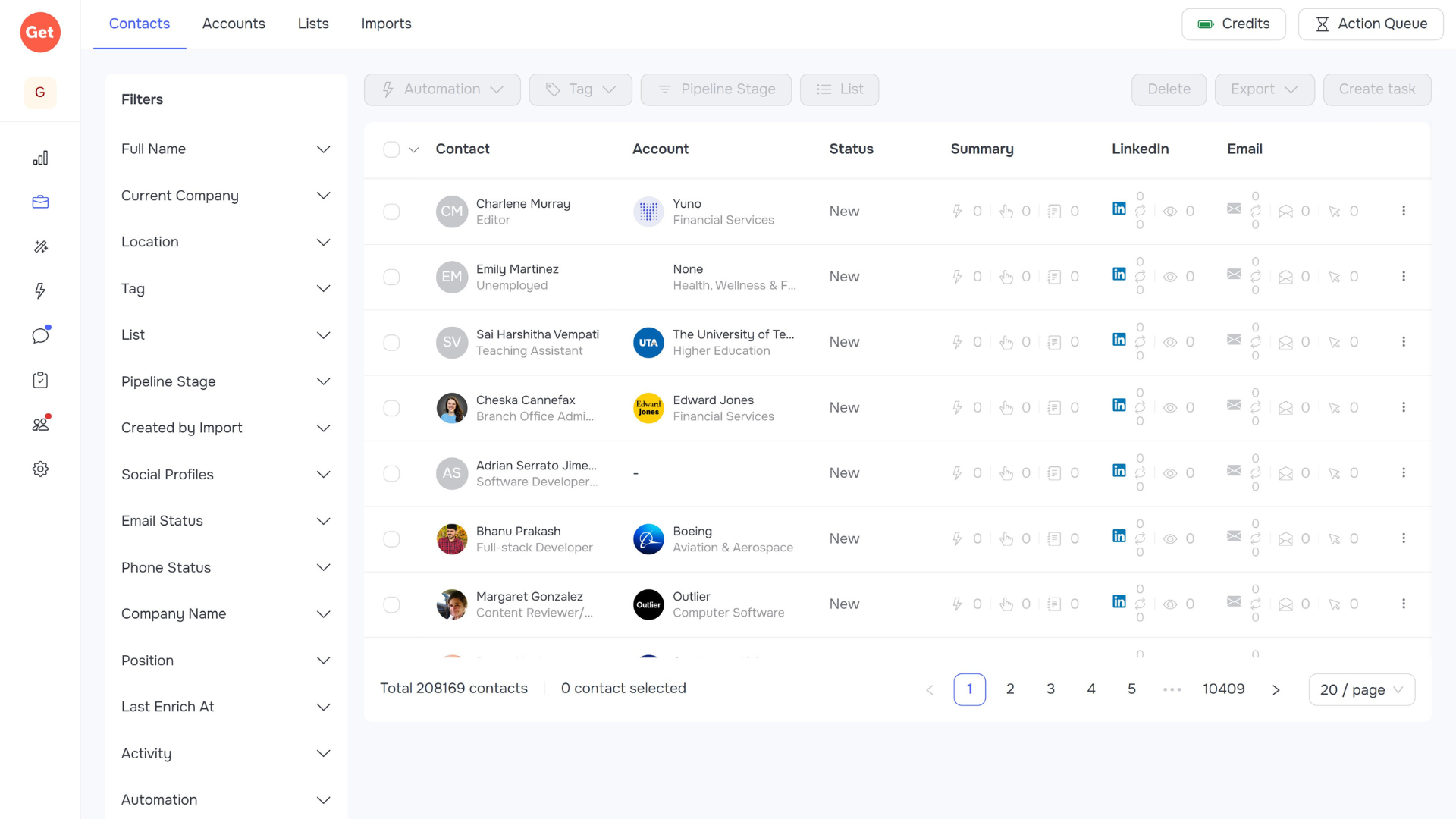
Task: Open the clipboard tasks sidebar icon
Action: 40,380
